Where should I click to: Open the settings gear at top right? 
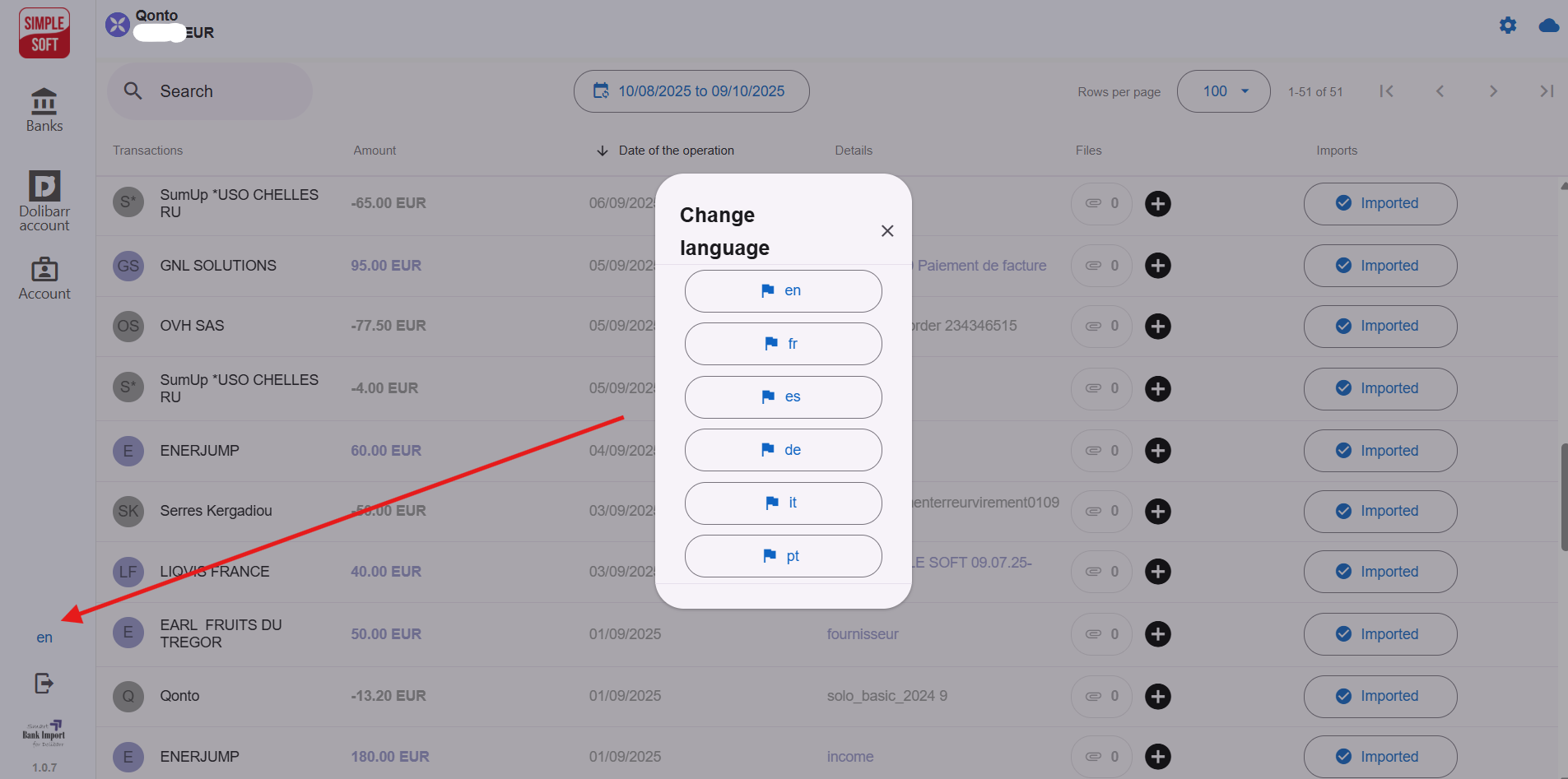pos(1509,25)
